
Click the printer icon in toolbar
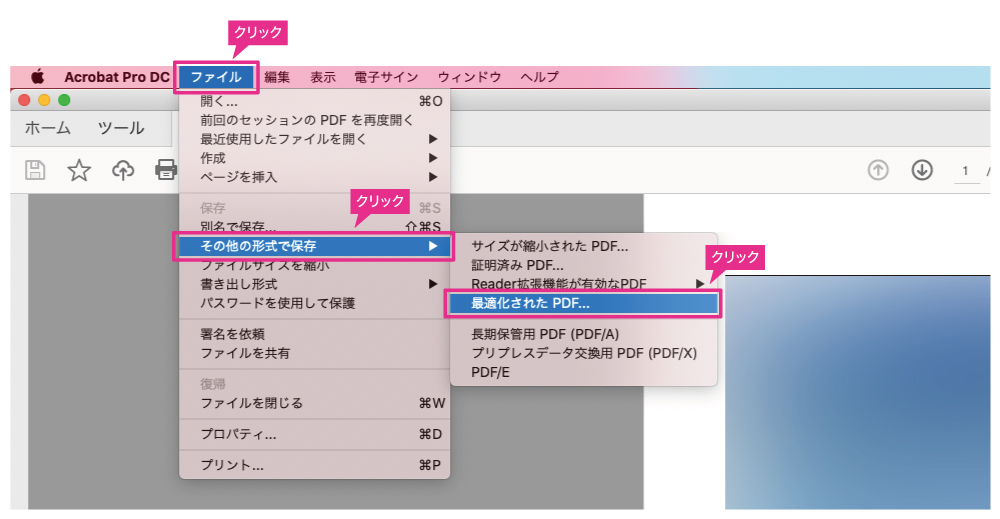(x=166, y=170)
